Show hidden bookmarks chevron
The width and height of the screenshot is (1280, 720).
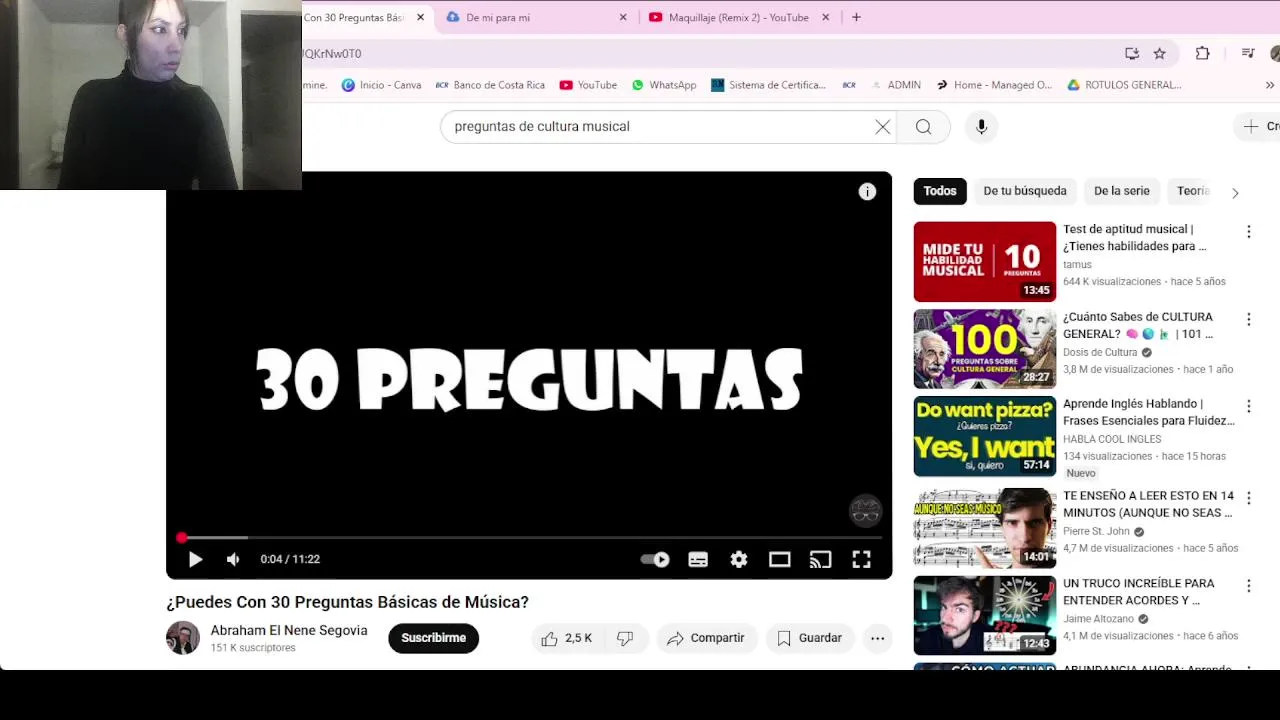click(x=1270, y=85)
